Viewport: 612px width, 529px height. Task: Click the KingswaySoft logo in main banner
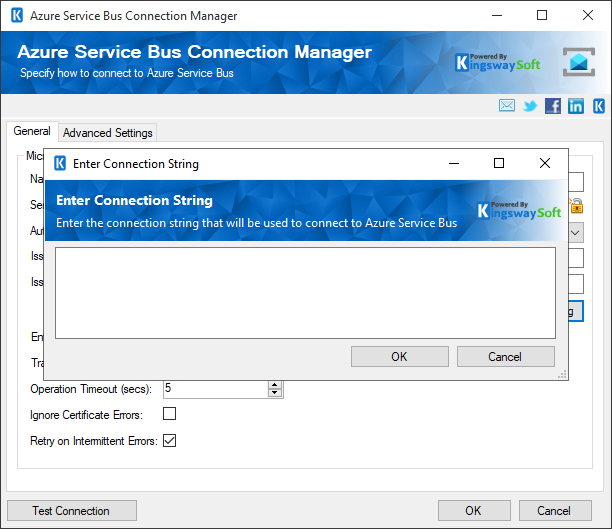point(498,63)
